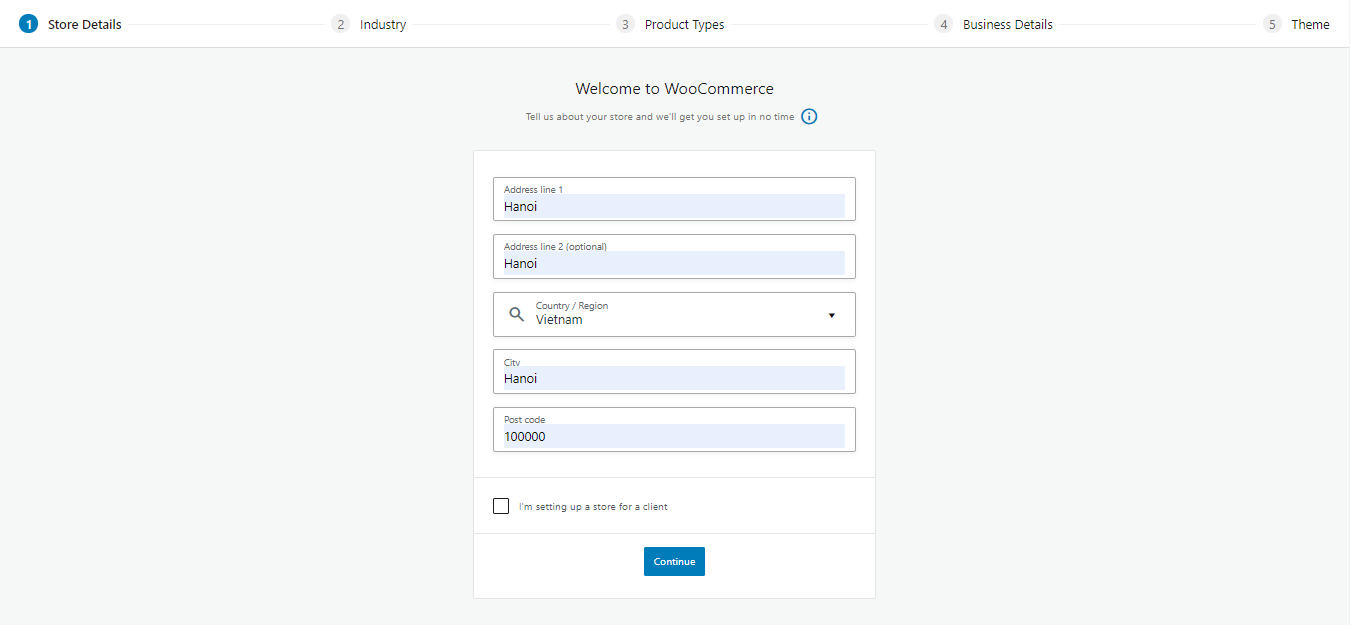Screen dimensions: 1350x625
Task: Jump to the Theme step
Action: click(x=1310, y=25)
